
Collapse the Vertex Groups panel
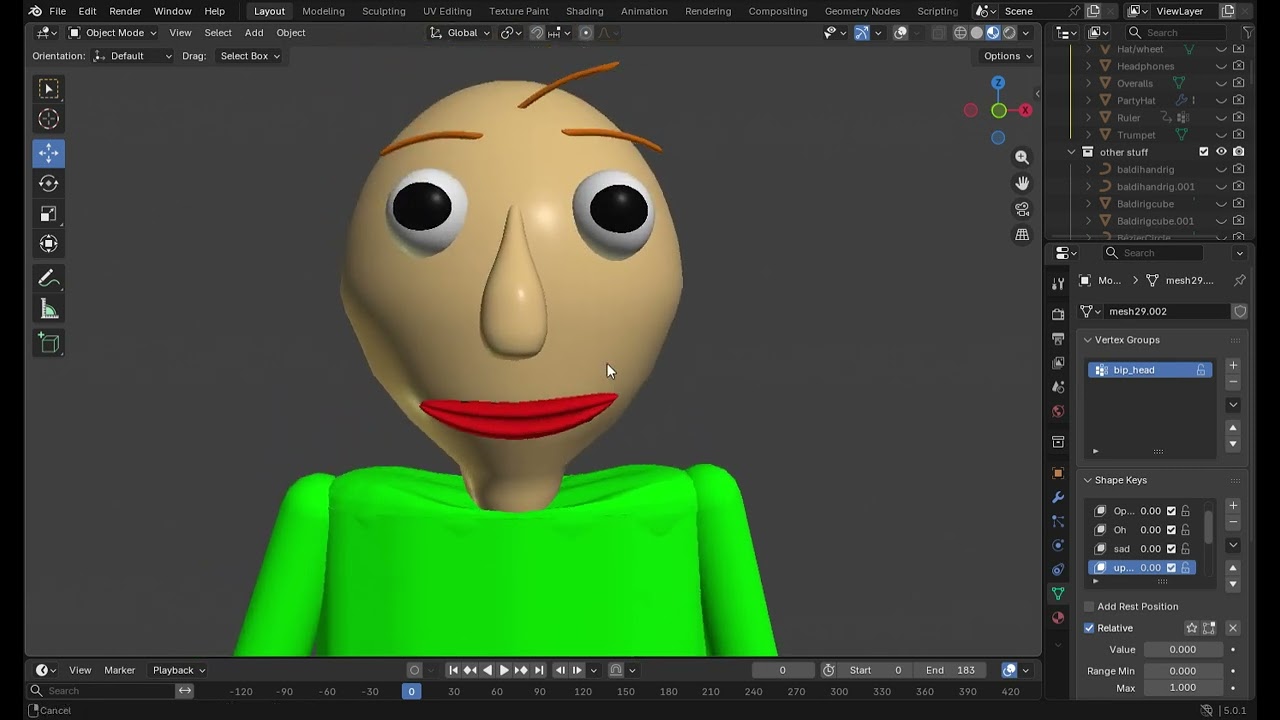[x=1088, y=340]
